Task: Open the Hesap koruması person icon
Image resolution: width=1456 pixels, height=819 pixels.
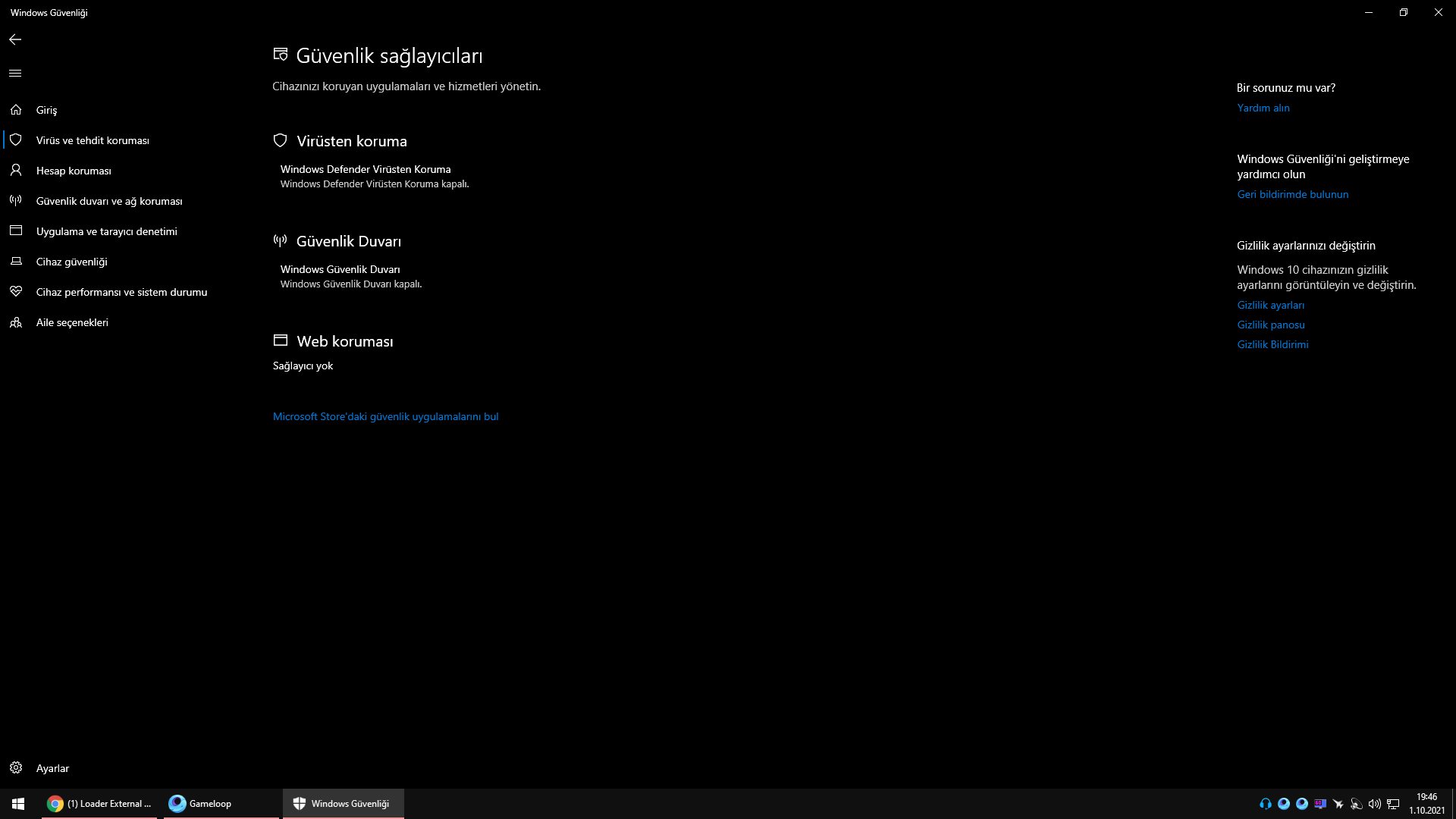Action: coord(16,171)
